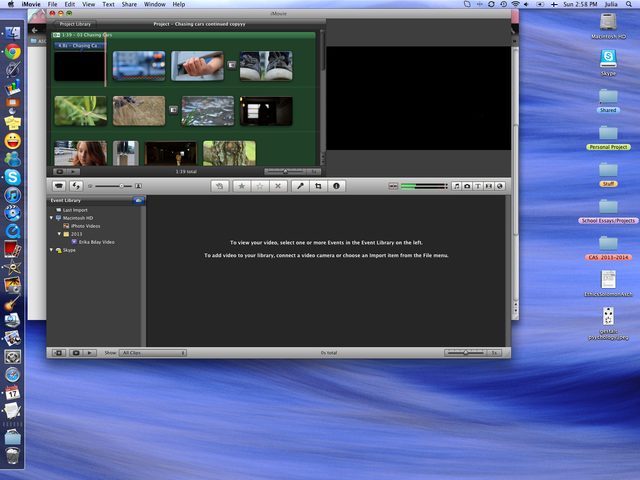
Task: Toggle iCloud button in Event Library header
Action: (138, 200)
